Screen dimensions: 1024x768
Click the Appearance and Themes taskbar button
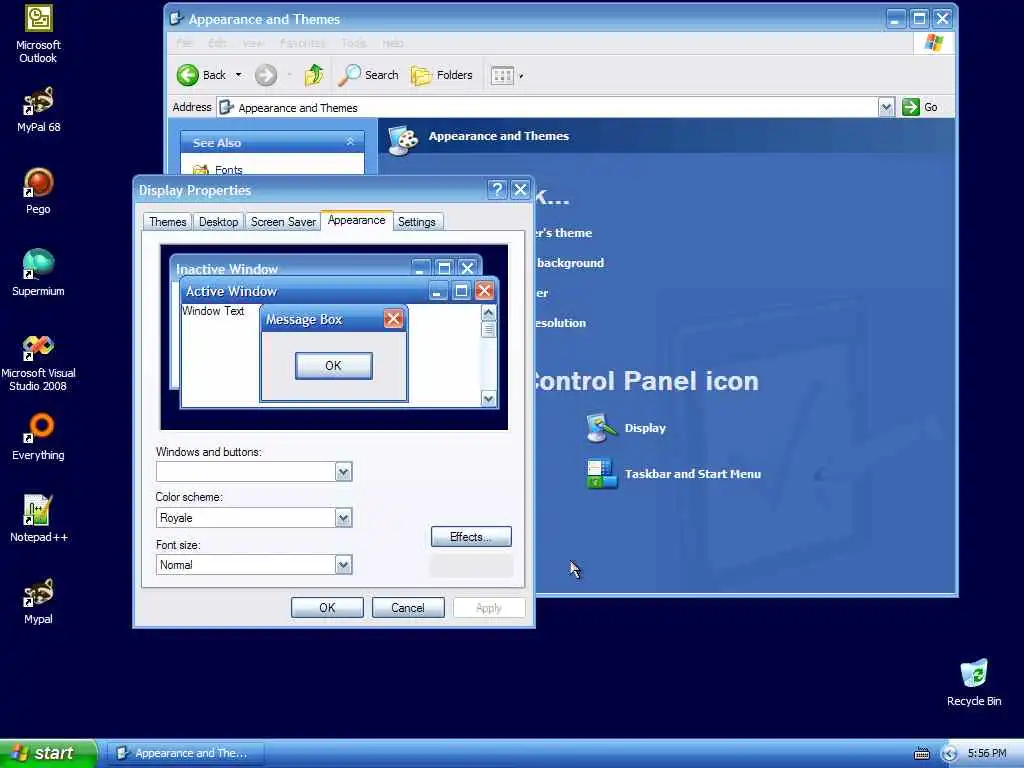(186, 753)
